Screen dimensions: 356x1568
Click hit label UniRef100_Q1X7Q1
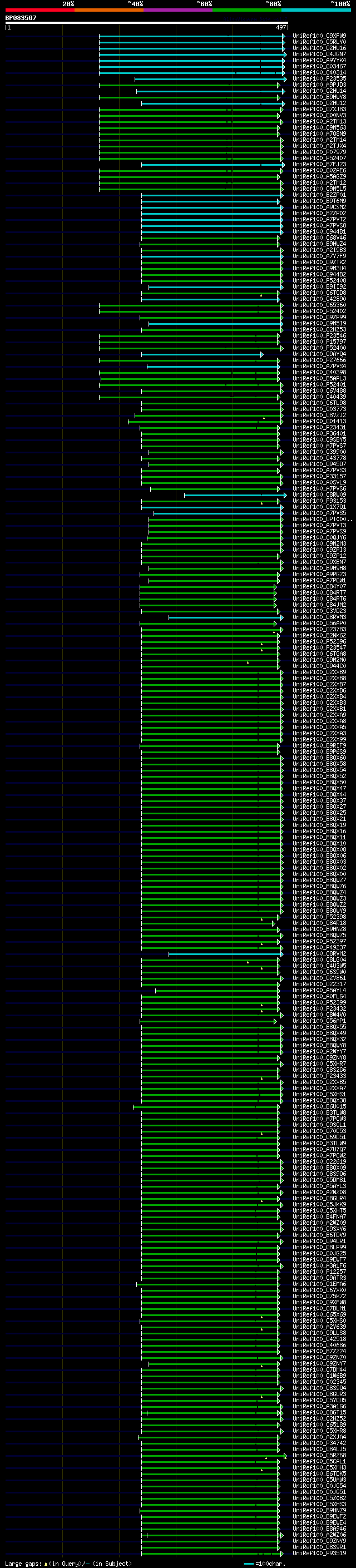click(319, 507)
